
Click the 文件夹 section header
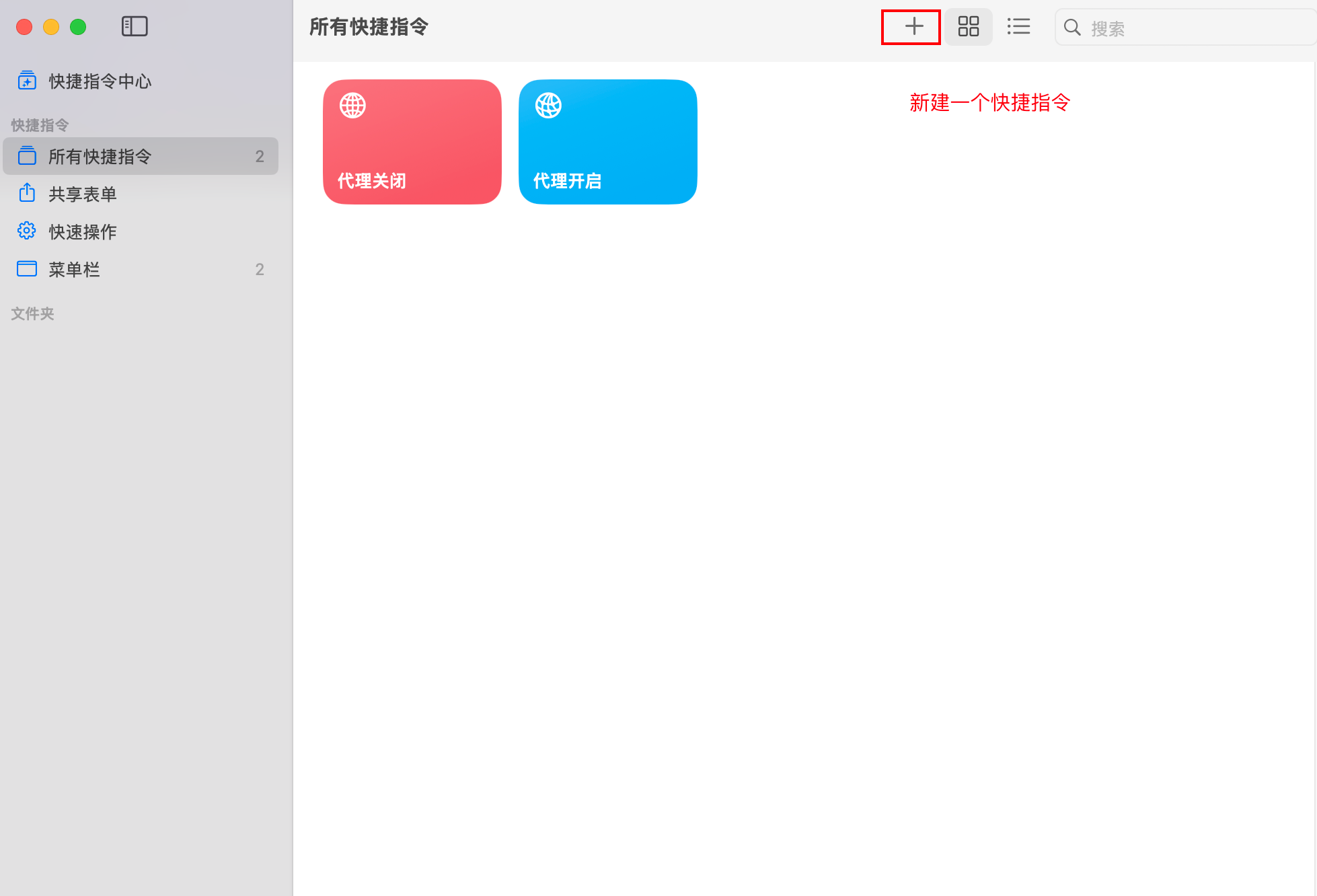pyautogui.click(x=32, y=313)
